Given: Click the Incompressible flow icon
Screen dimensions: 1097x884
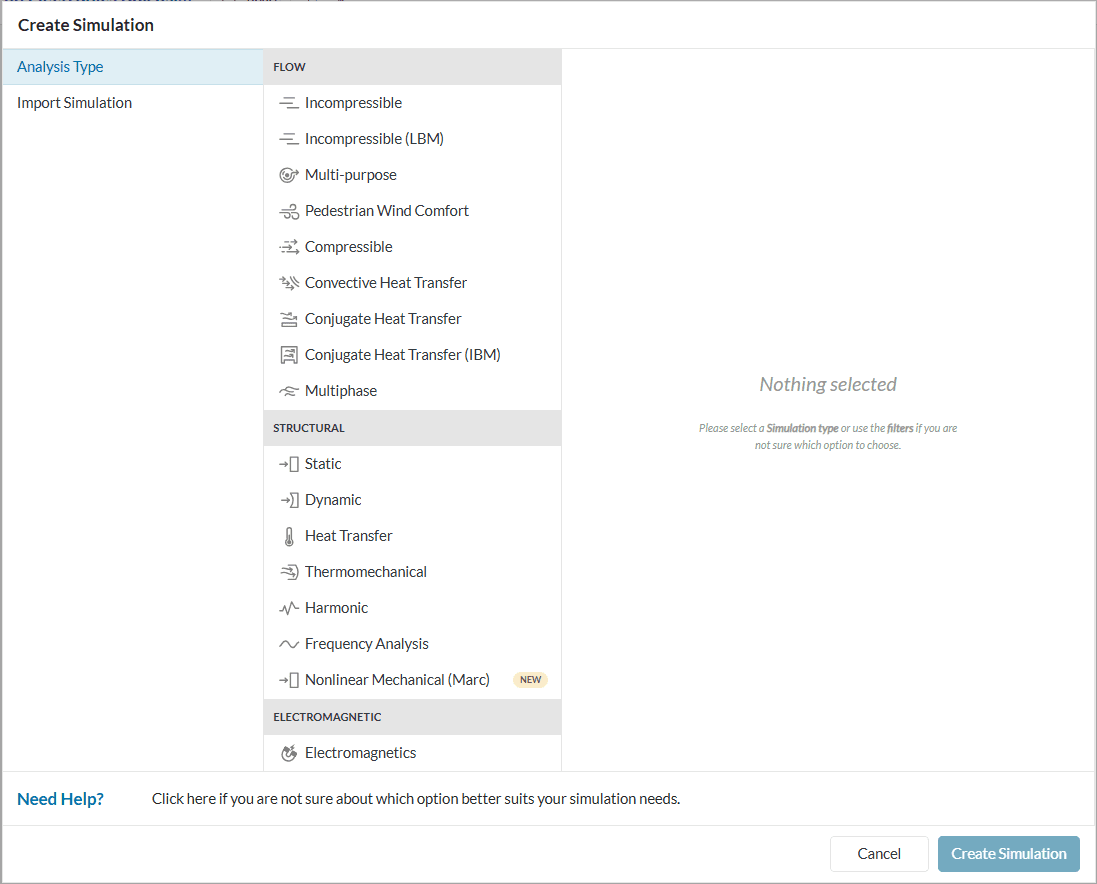Looking at the screenshot, I should 289,103.
